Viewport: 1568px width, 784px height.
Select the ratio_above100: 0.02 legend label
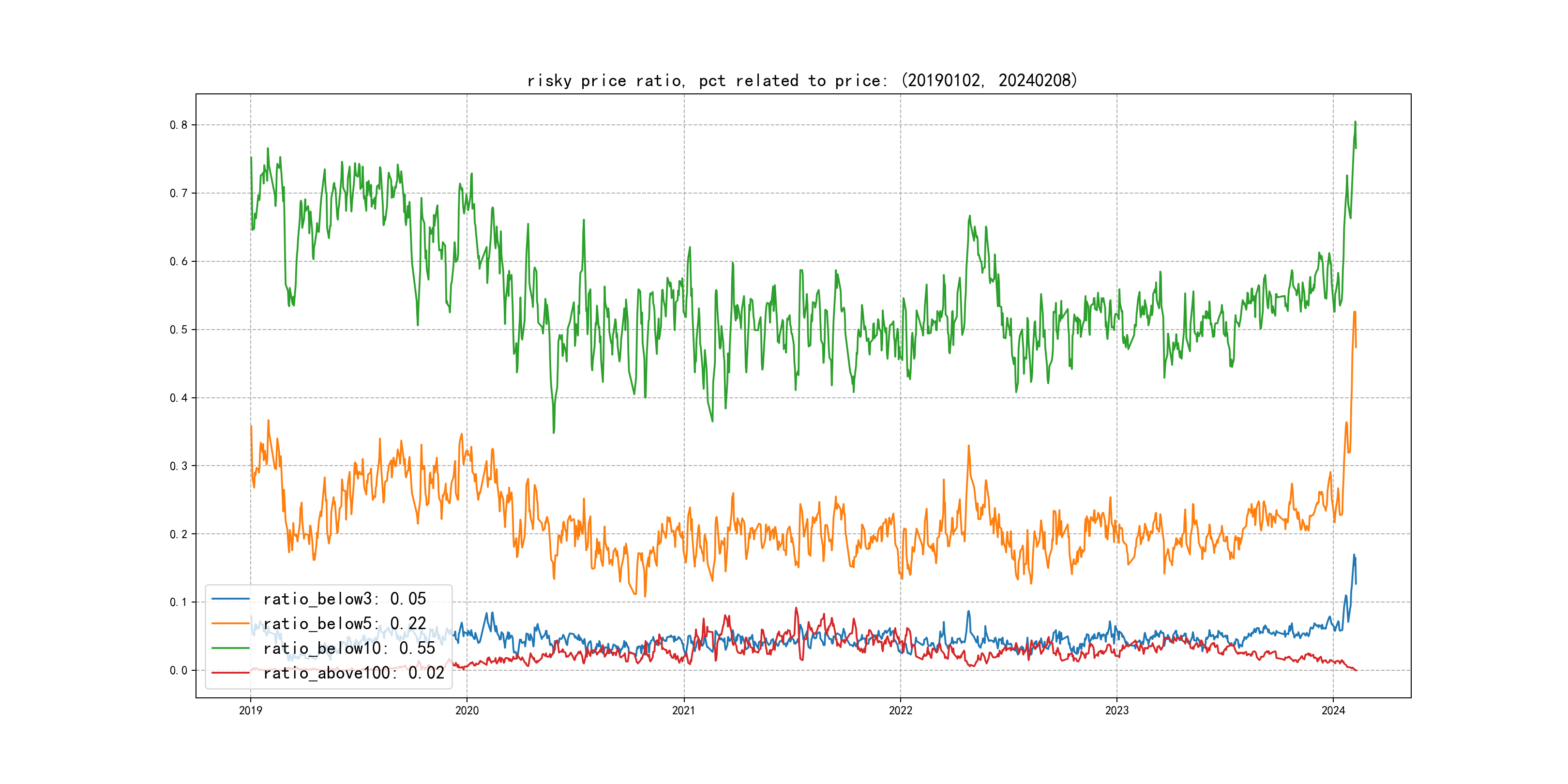tap(354, 673)
